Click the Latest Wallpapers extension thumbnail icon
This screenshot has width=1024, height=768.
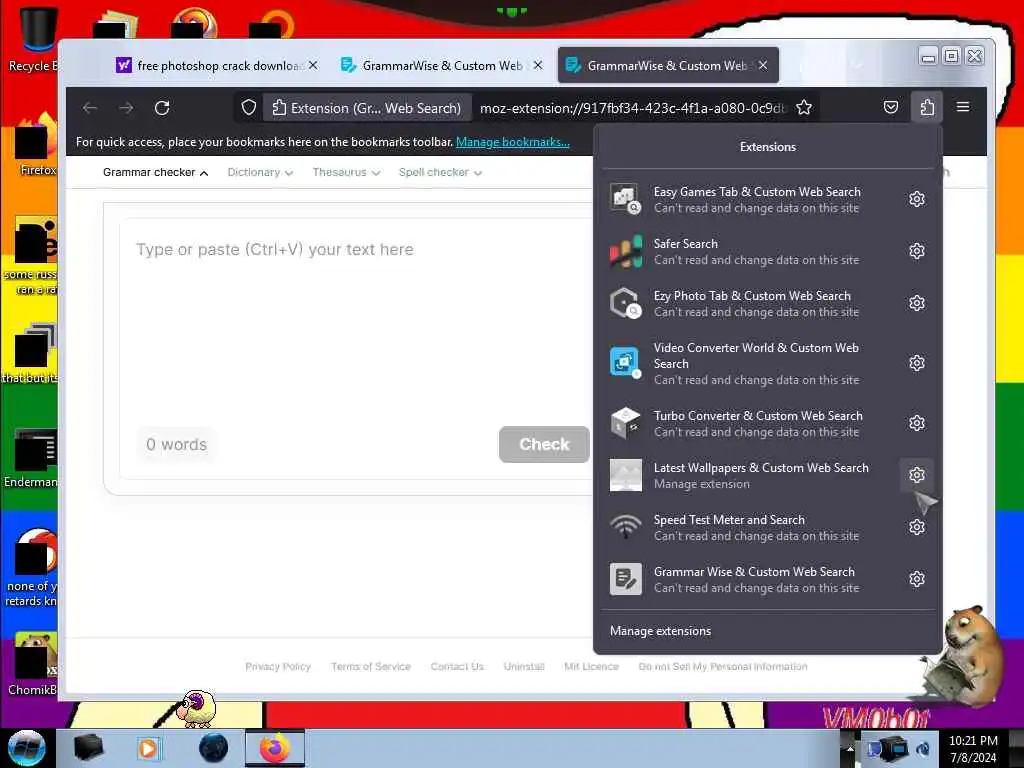click(626, 475)
